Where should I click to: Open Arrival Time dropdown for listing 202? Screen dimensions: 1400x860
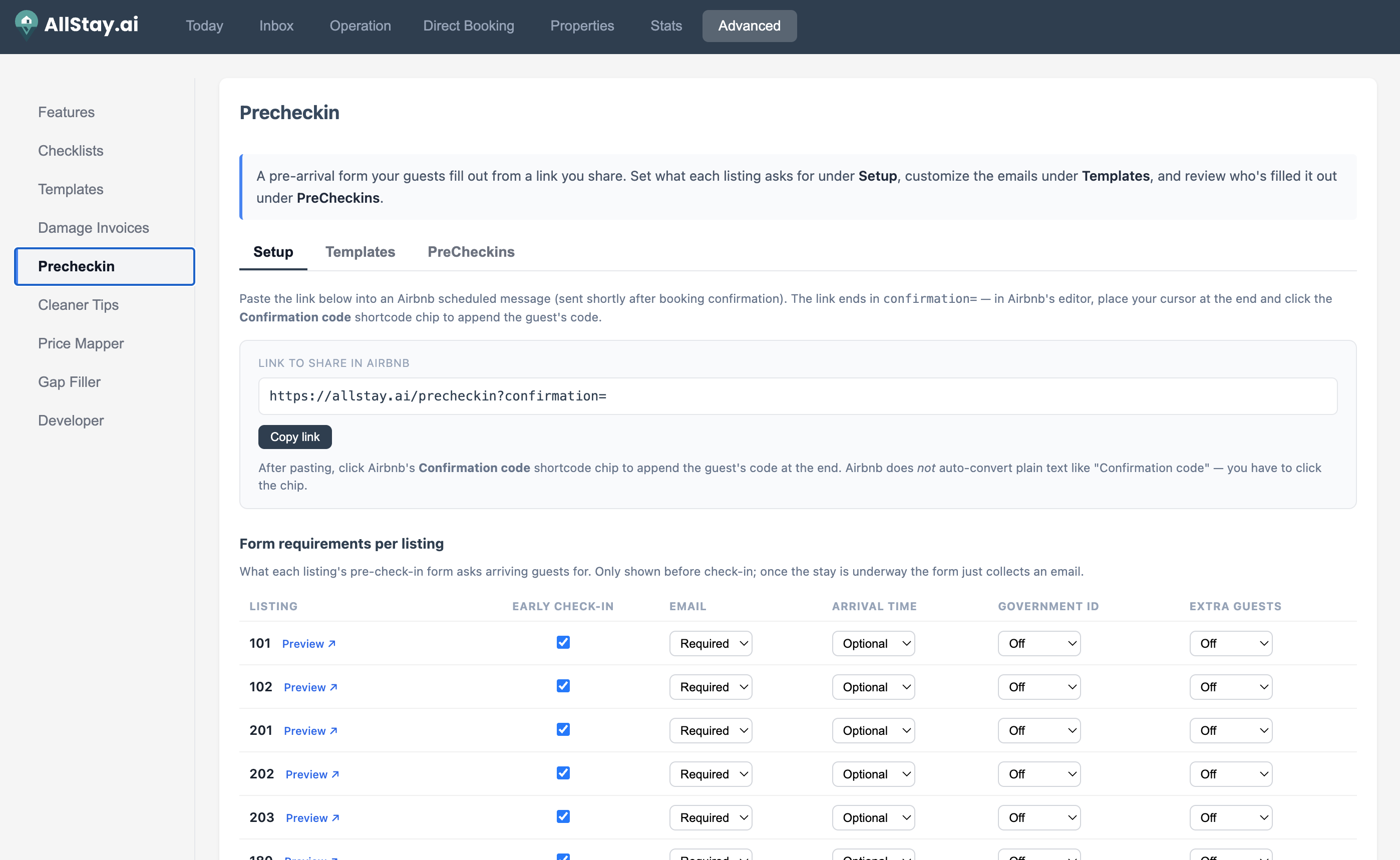click(x=873, y=774)
